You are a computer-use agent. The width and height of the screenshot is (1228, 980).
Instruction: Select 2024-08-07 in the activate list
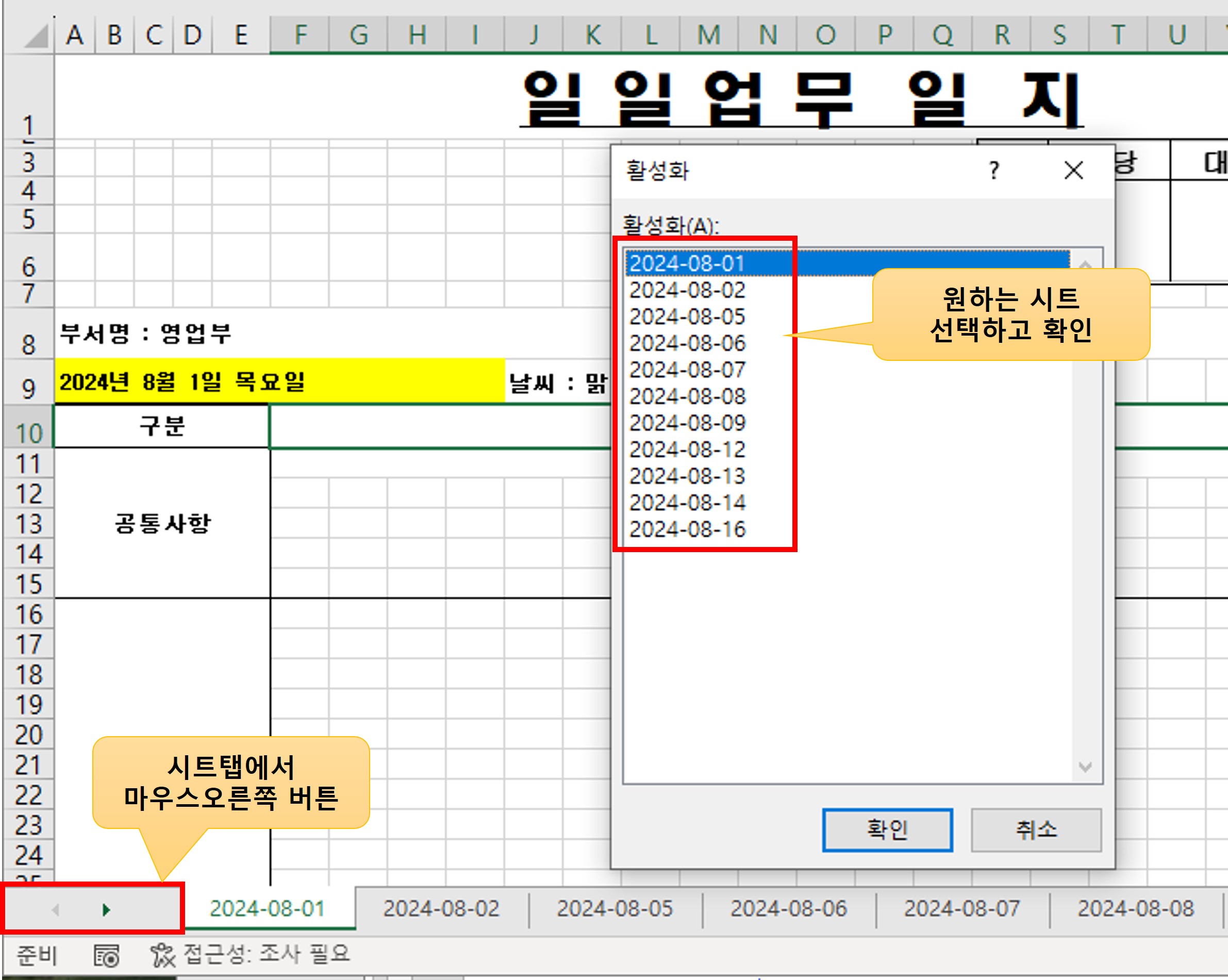[847, 370]
